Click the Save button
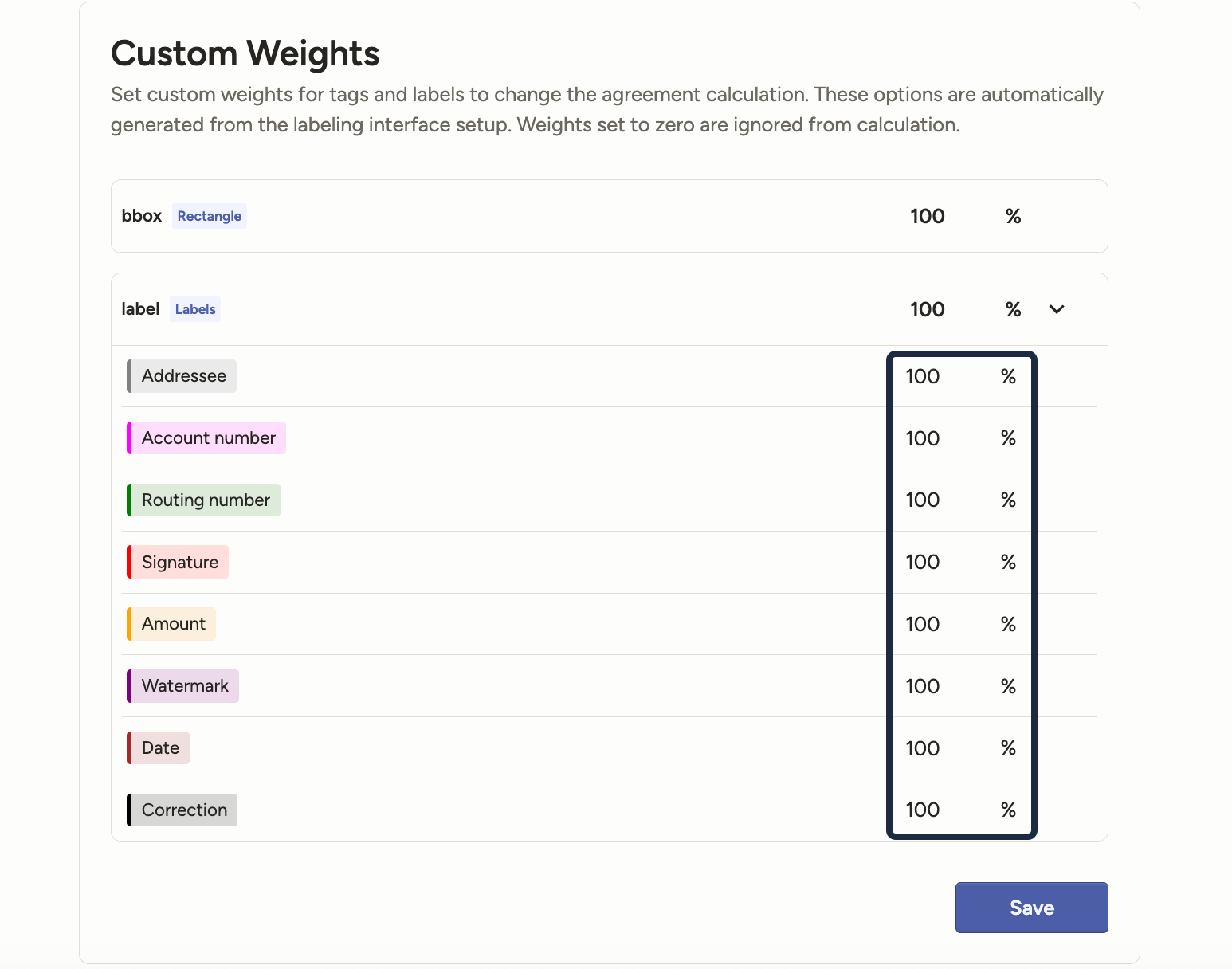The width and height of the screenshot is (1232, 969). [1031, 908]
